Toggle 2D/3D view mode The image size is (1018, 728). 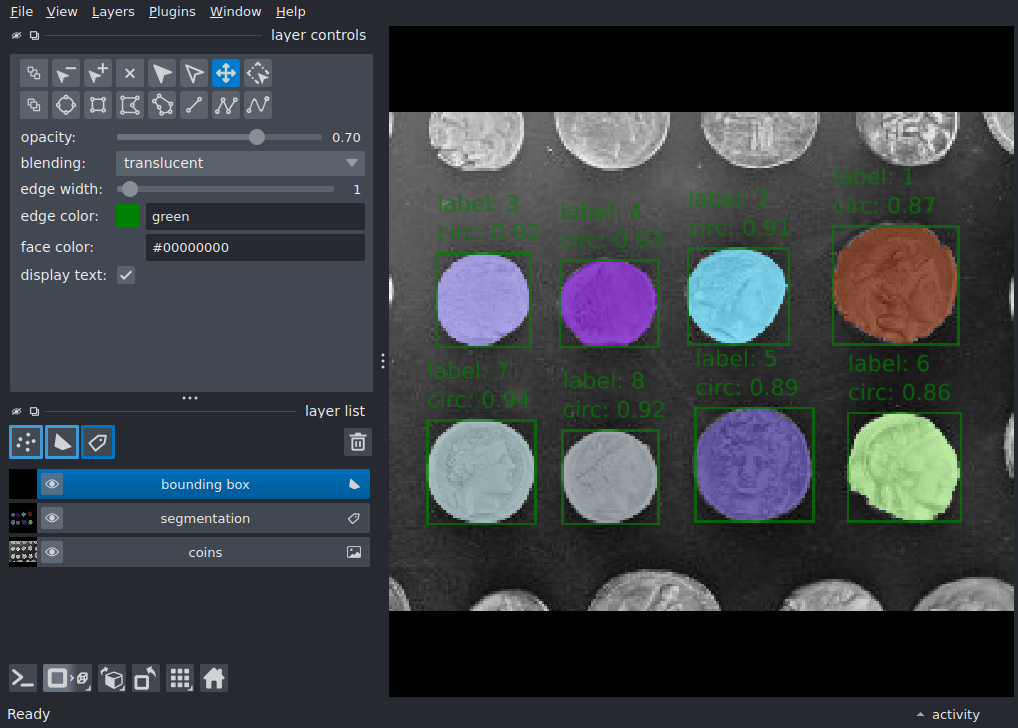tap(68, 679)
